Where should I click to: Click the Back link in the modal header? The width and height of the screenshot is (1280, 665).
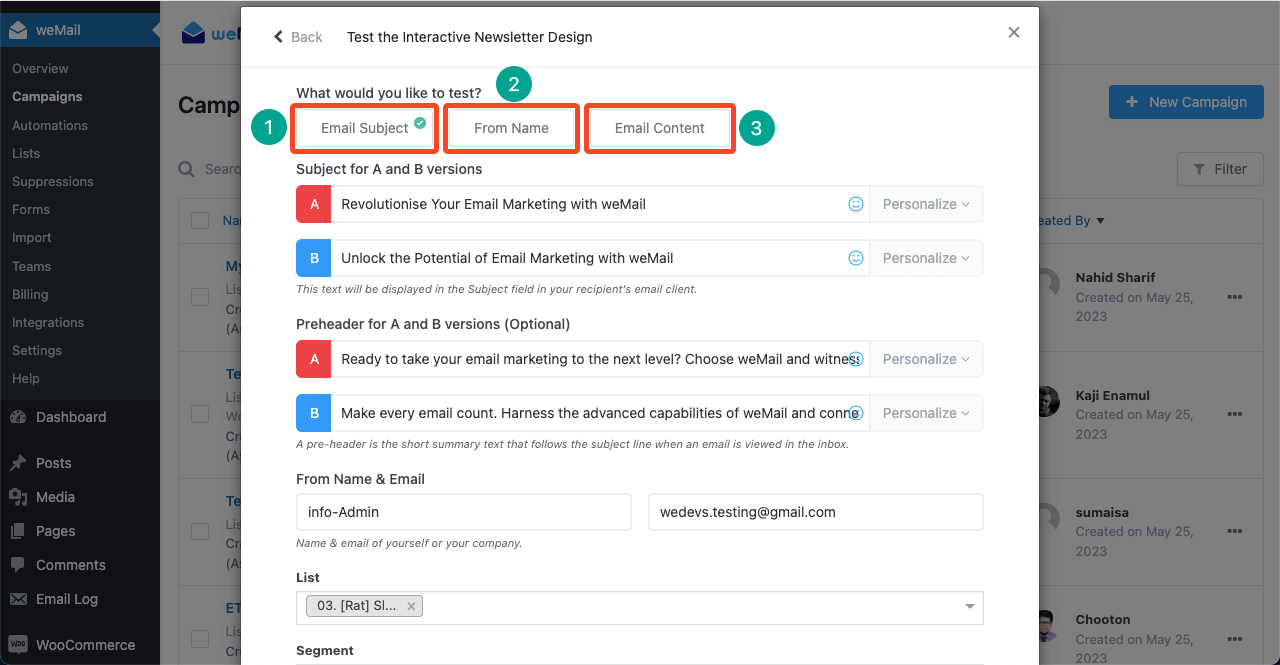tap(297, 36)
